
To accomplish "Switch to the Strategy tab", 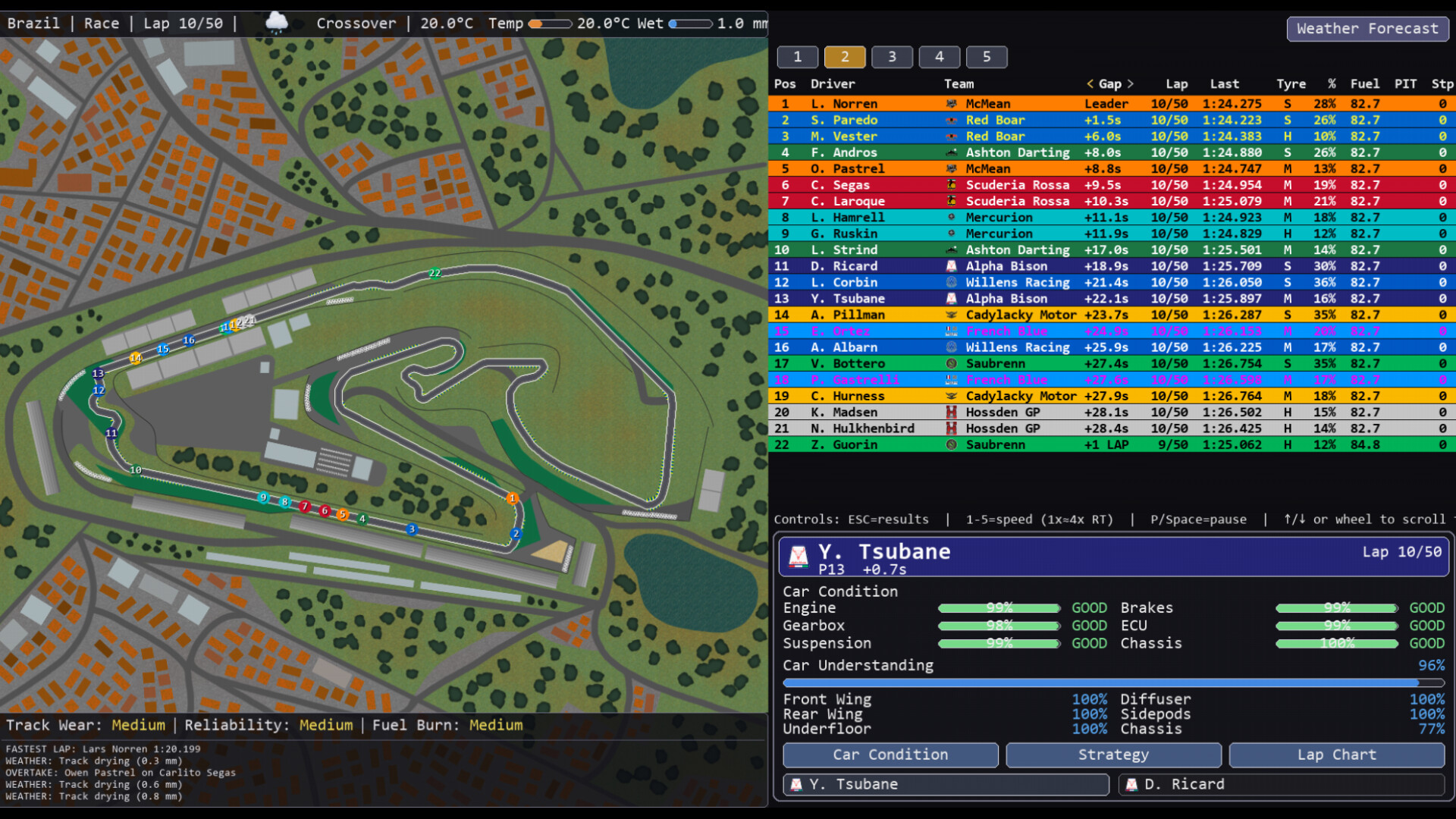I will [x=1113, y=755].
